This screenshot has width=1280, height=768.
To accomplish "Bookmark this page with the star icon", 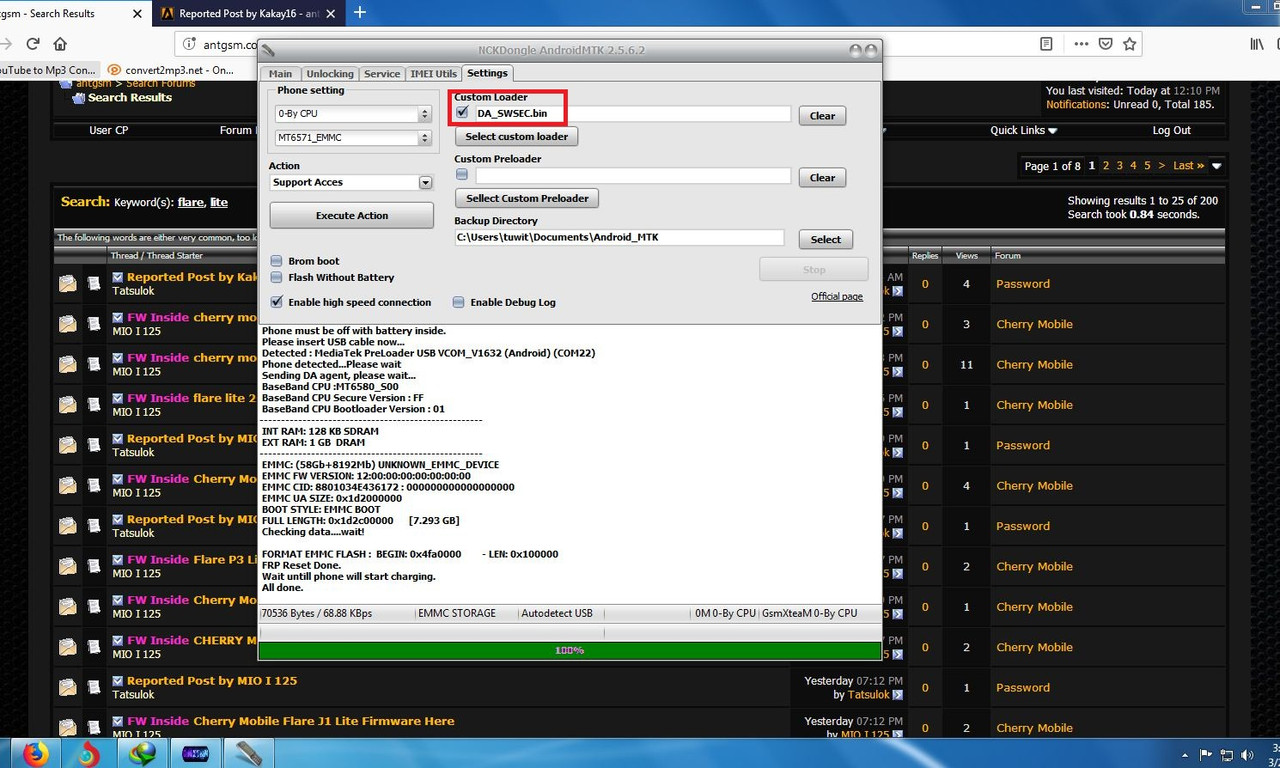I will click(1129, 44).
